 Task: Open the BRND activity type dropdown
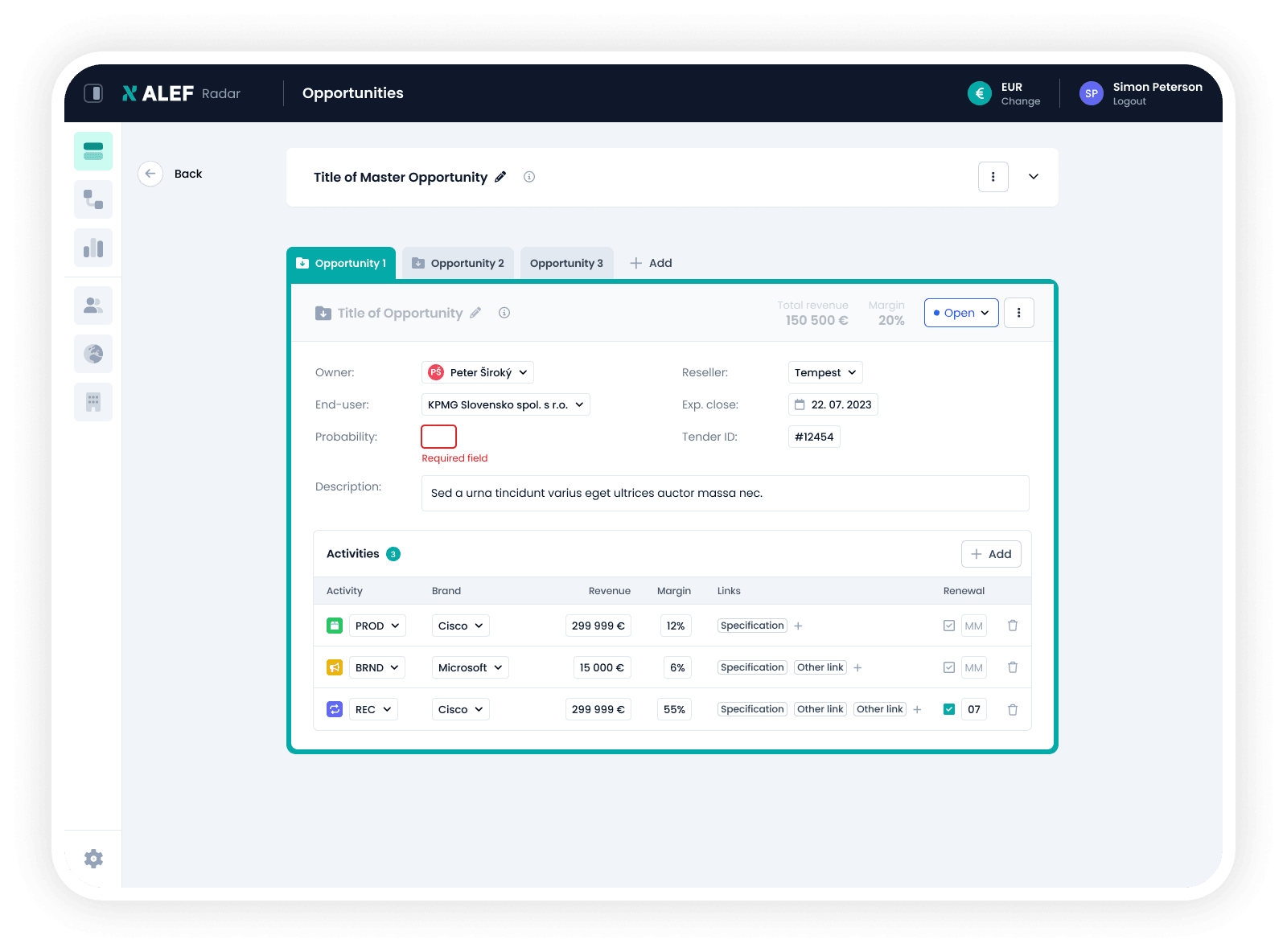tap(377, 667)
